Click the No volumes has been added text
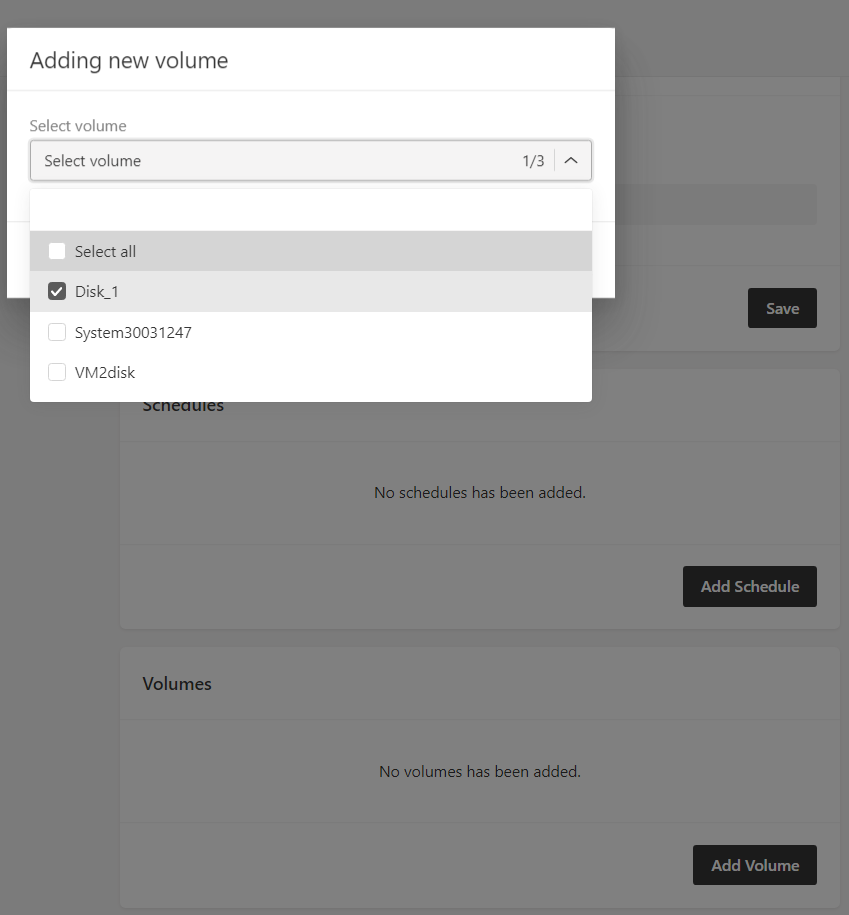 (x=480, y=771)
